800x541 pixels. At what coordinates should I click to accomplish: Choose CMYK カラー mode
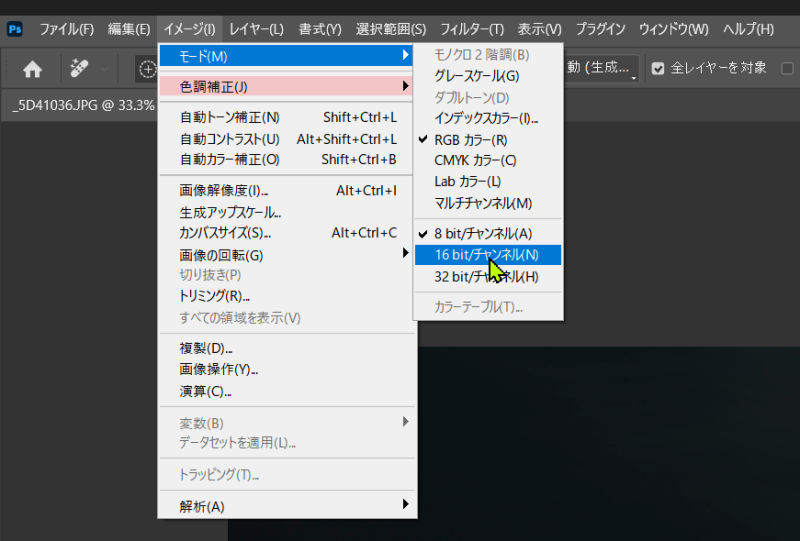pyautogui.click(x=475, y=160)
